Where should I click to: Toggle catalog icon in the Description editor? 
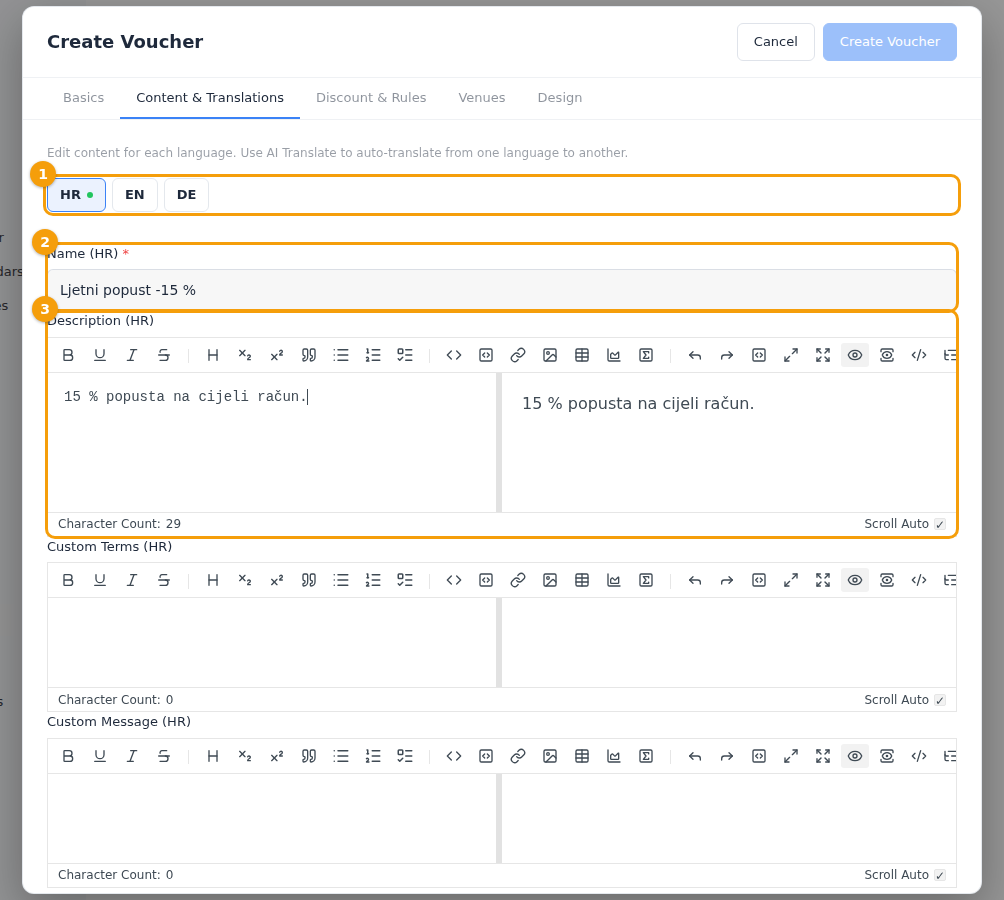(950, 355)
